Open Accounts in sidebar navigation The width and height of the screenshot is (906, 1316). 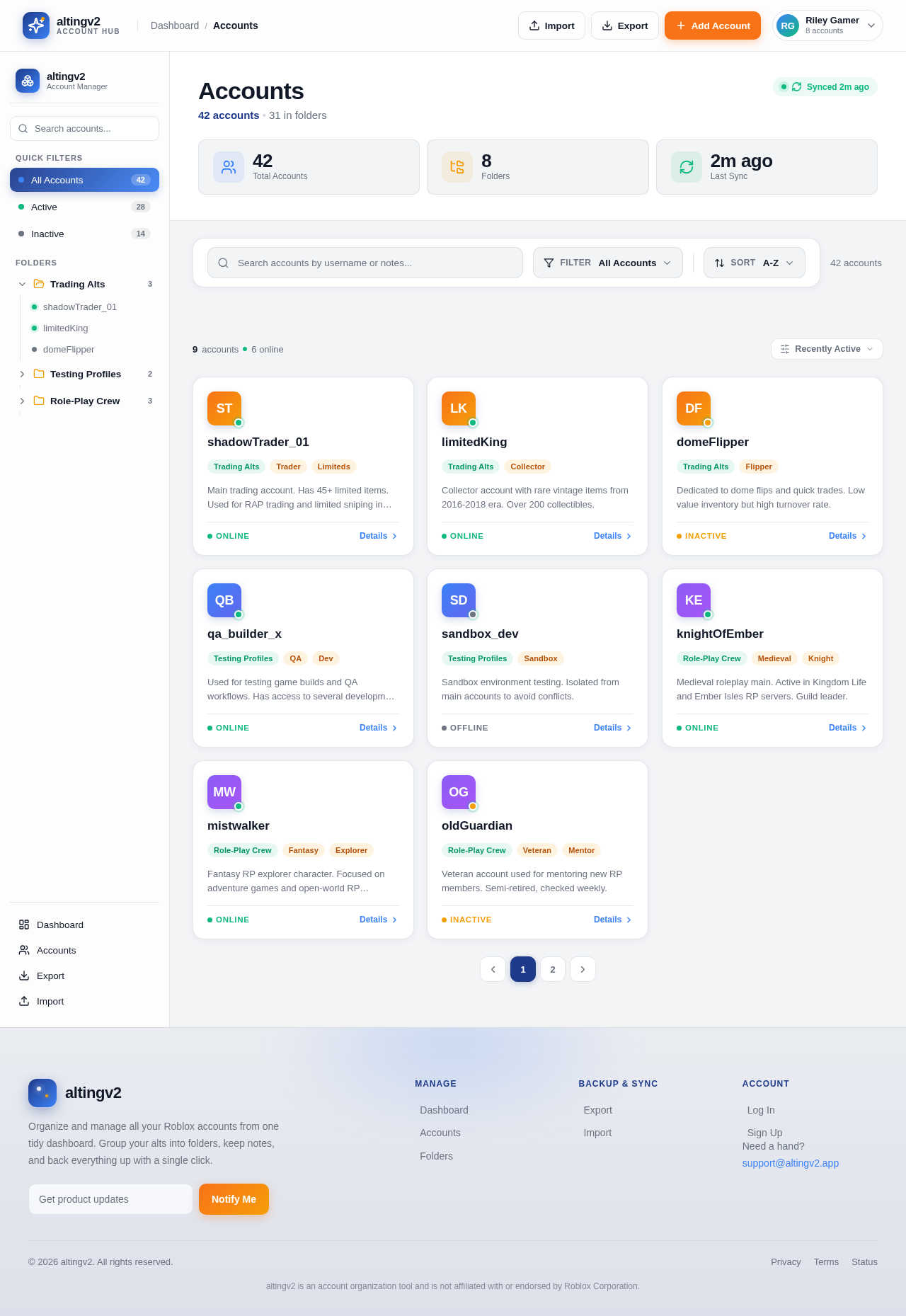[84, 950]
